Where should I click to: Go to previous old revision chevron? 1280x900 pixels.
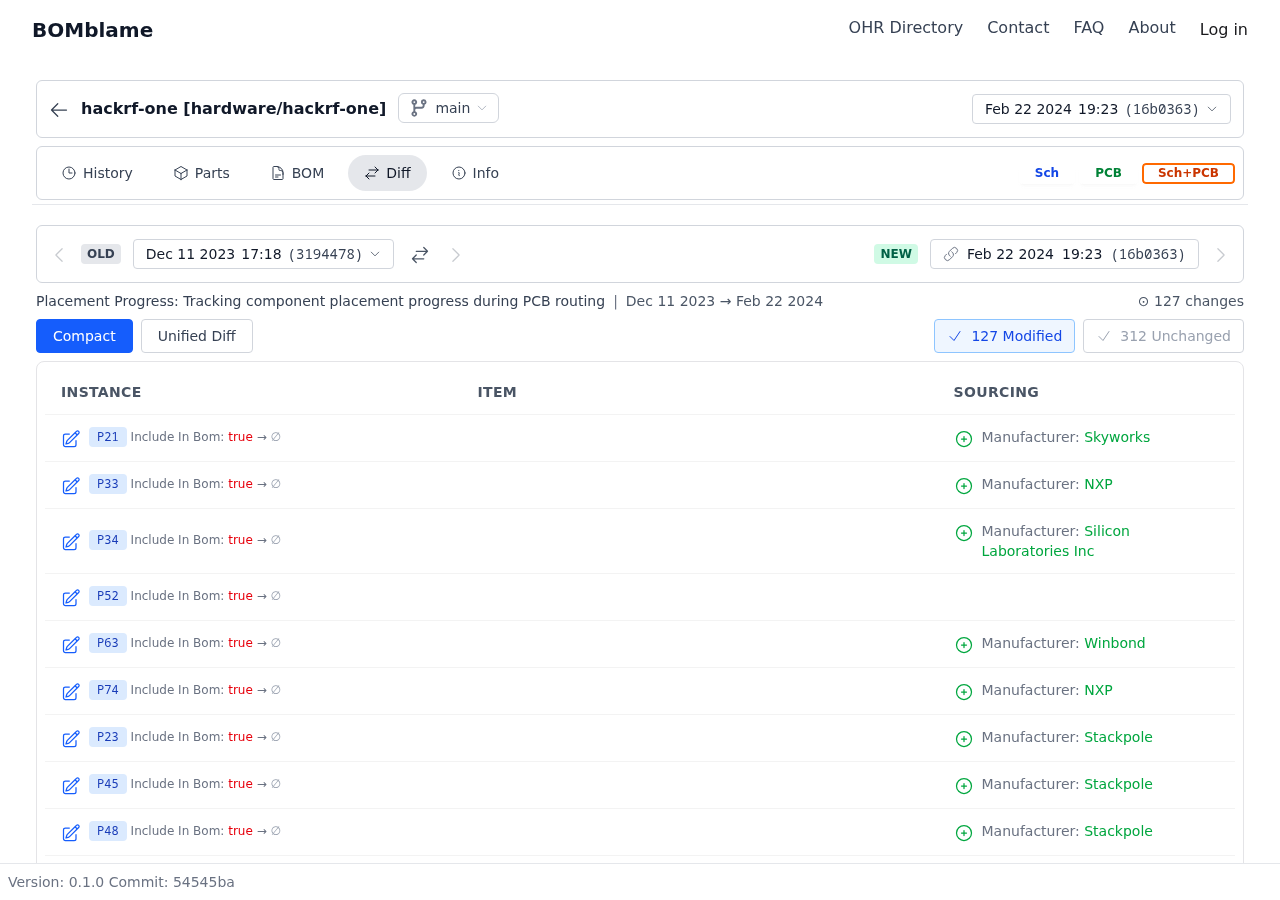(x=59, y=255)
